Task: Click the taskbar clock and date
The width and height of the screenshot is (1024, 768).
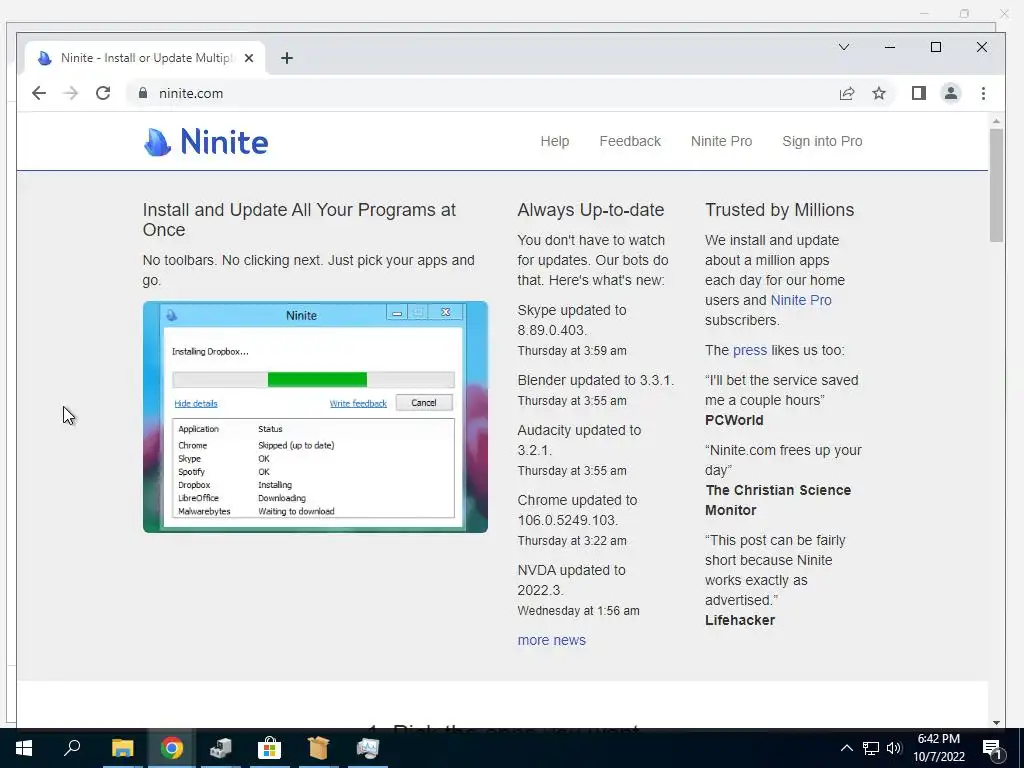Action: pyautogui.click(x=939, y=748)
